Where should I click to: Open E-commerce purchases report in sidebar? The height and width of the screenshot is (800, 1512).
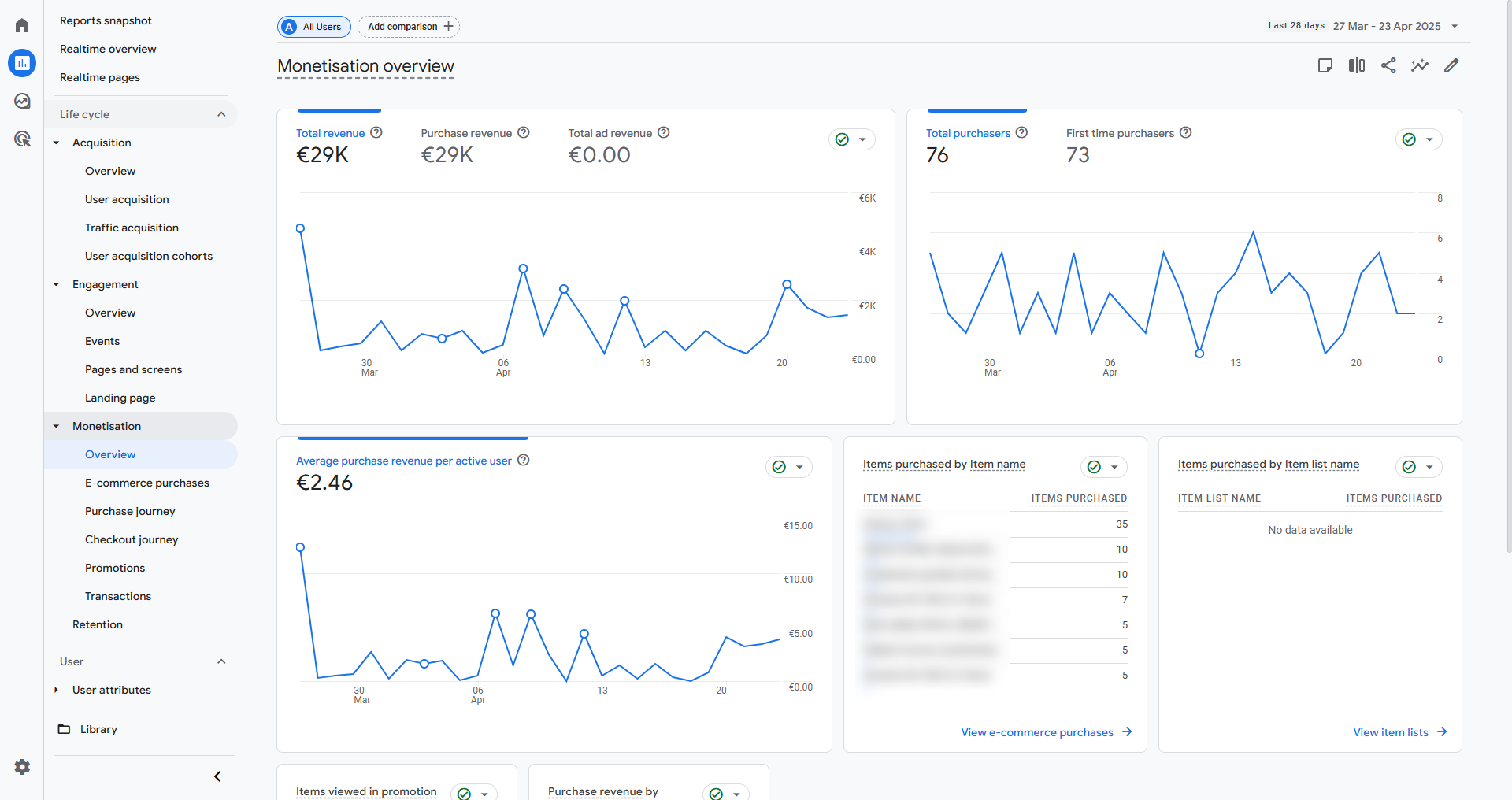click(147, 483)
